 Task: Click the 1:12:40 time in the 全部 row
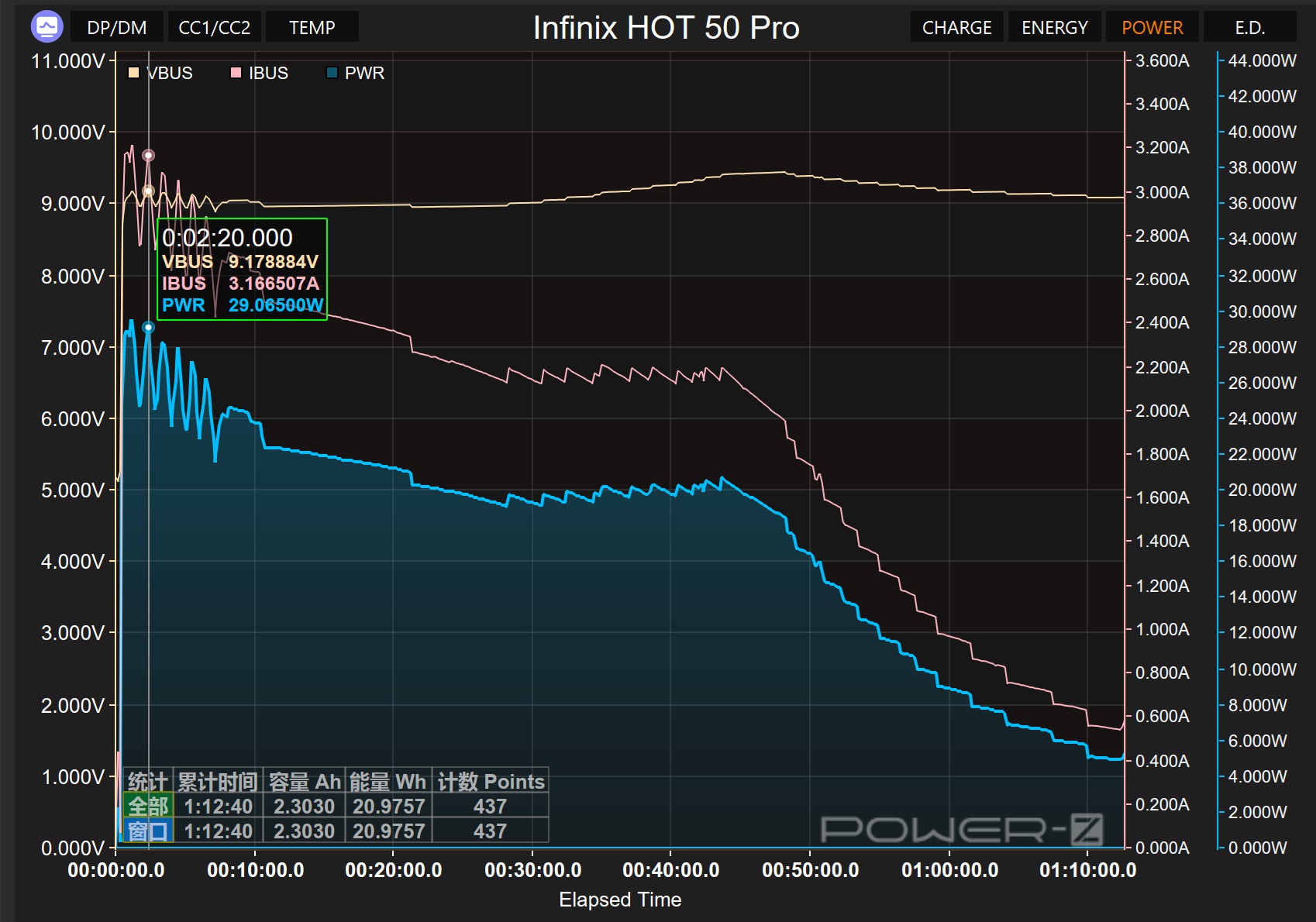[218, 807]
